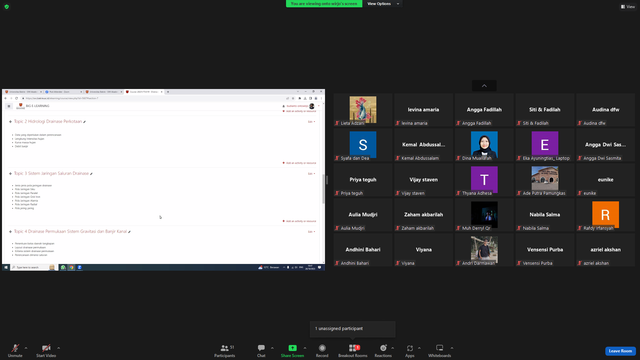Open View Options dropdown at top
This screenshot has width=640, height=360.
pos(383,4)
